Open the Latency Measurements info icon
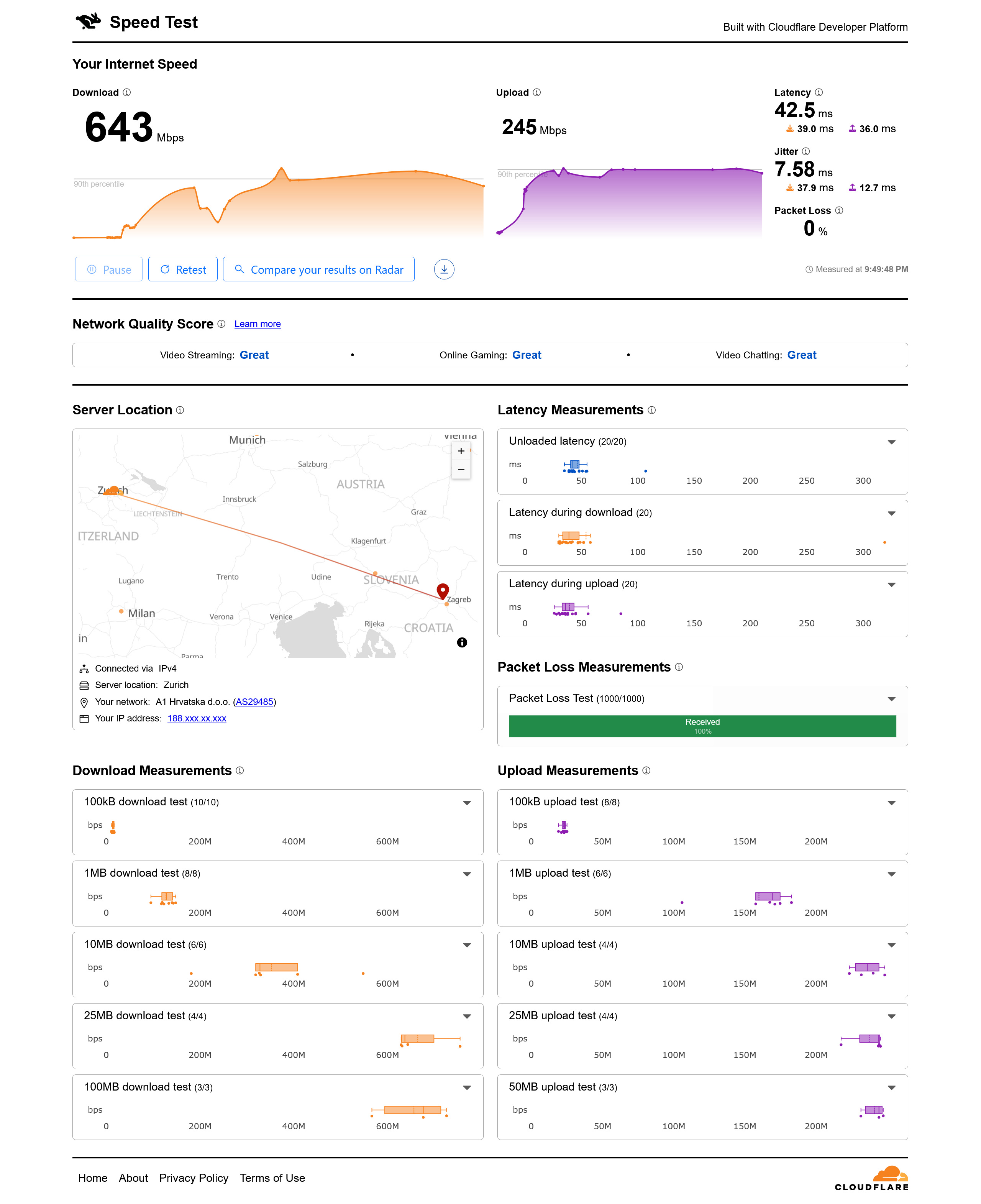The image size is (981, 1204). click(651, 410)
